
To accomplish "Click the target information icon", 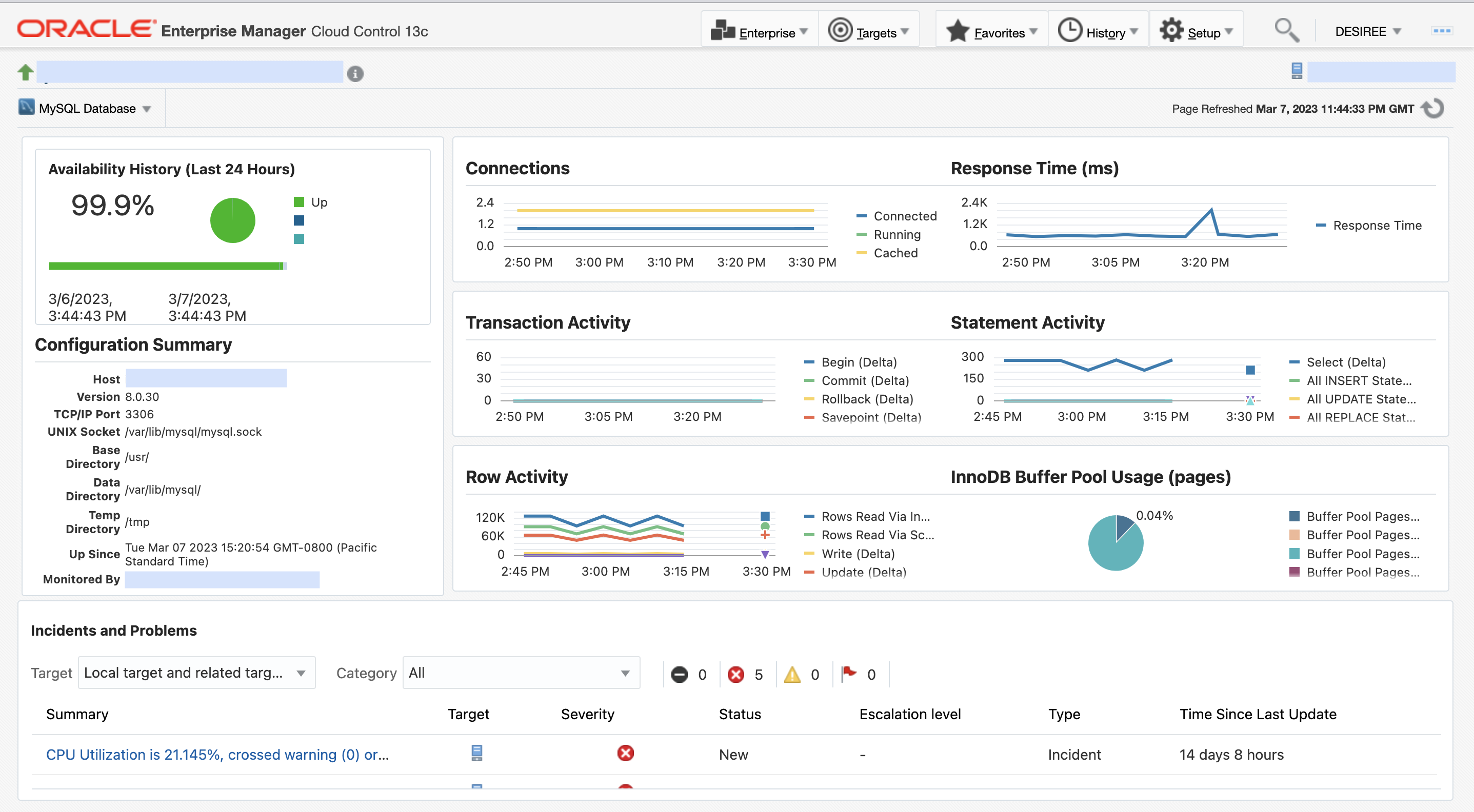I will tap(355, 74).
